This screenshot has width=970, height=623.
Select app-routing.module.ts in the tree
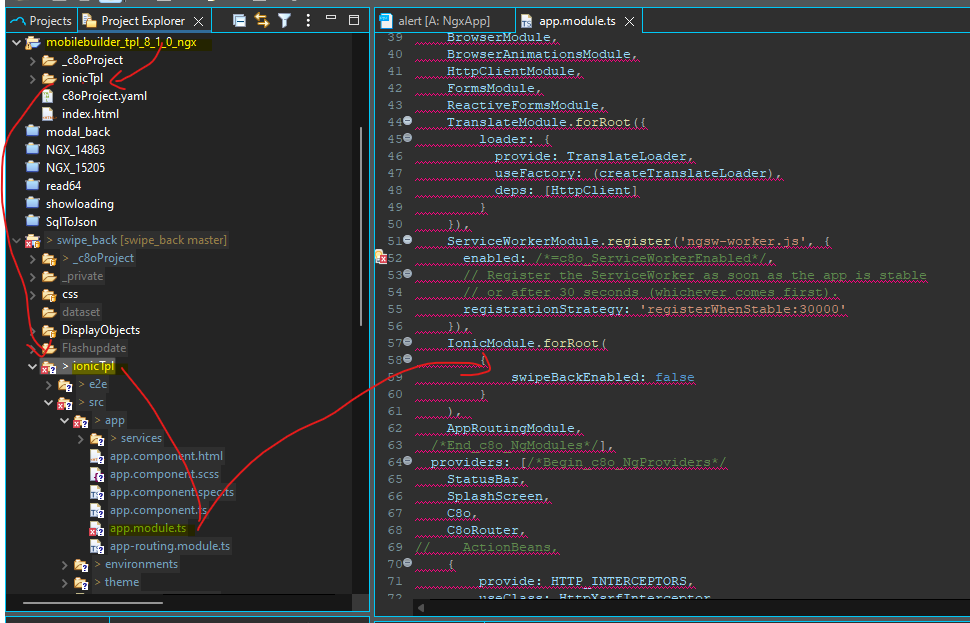pyautogui.click(x=169, y=546)
